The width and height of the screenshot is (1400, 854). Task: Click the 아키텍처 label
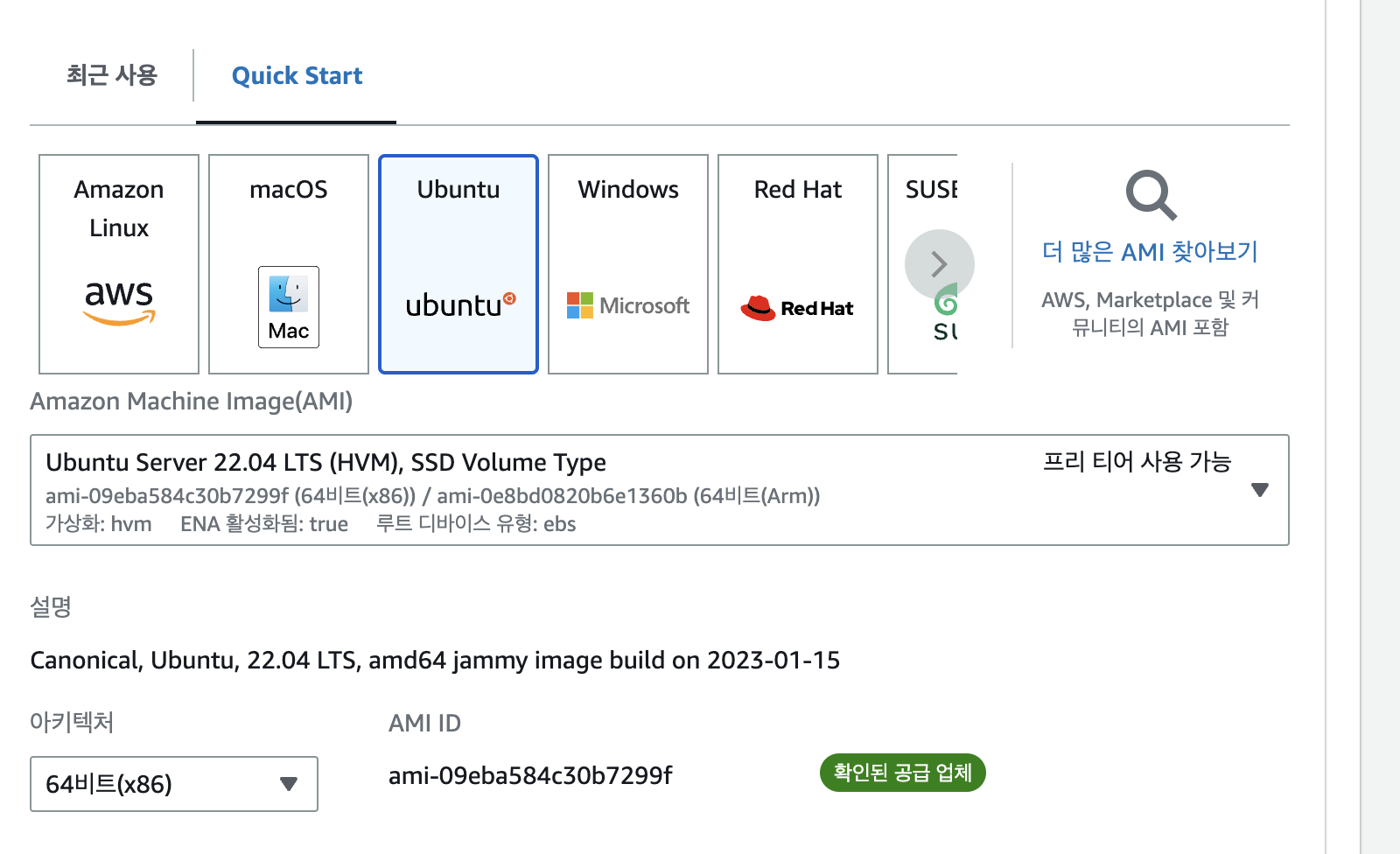(72, 722)
